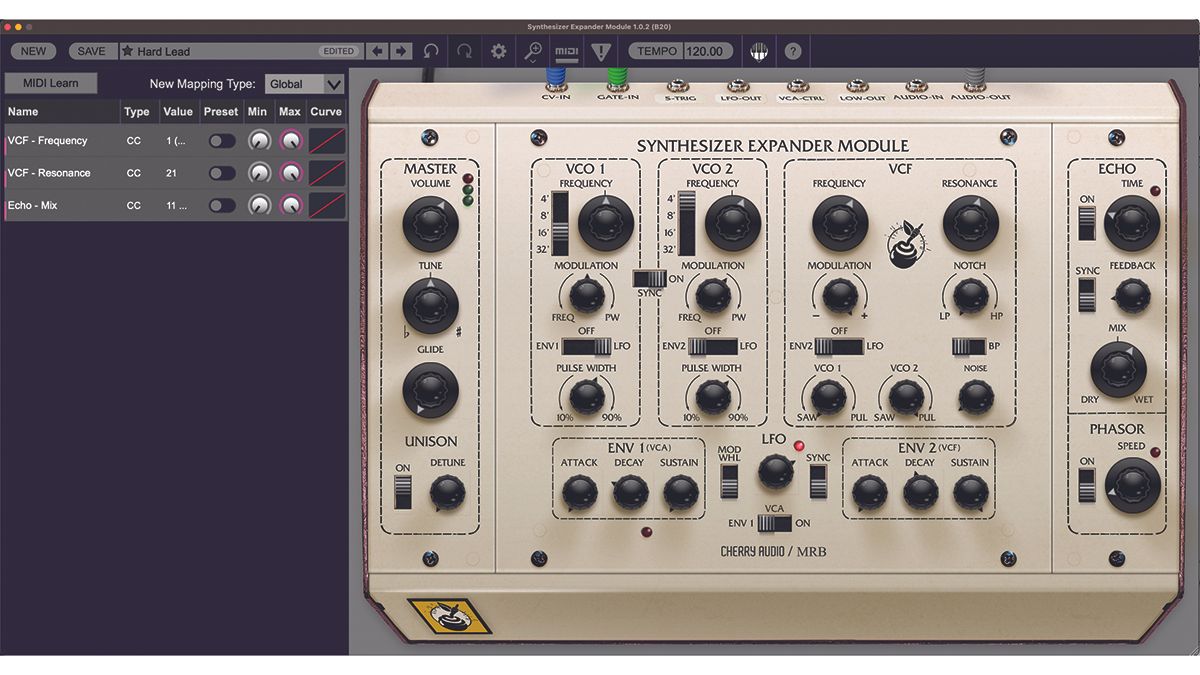Click the TEMPO value field showing 120.00

click(703, 51)
